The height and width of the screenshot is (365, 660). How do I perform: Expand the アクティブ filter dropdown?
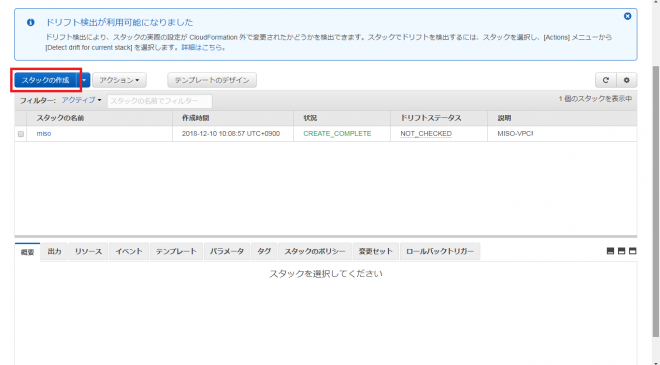pyautogui.click(x=81, y=100)
